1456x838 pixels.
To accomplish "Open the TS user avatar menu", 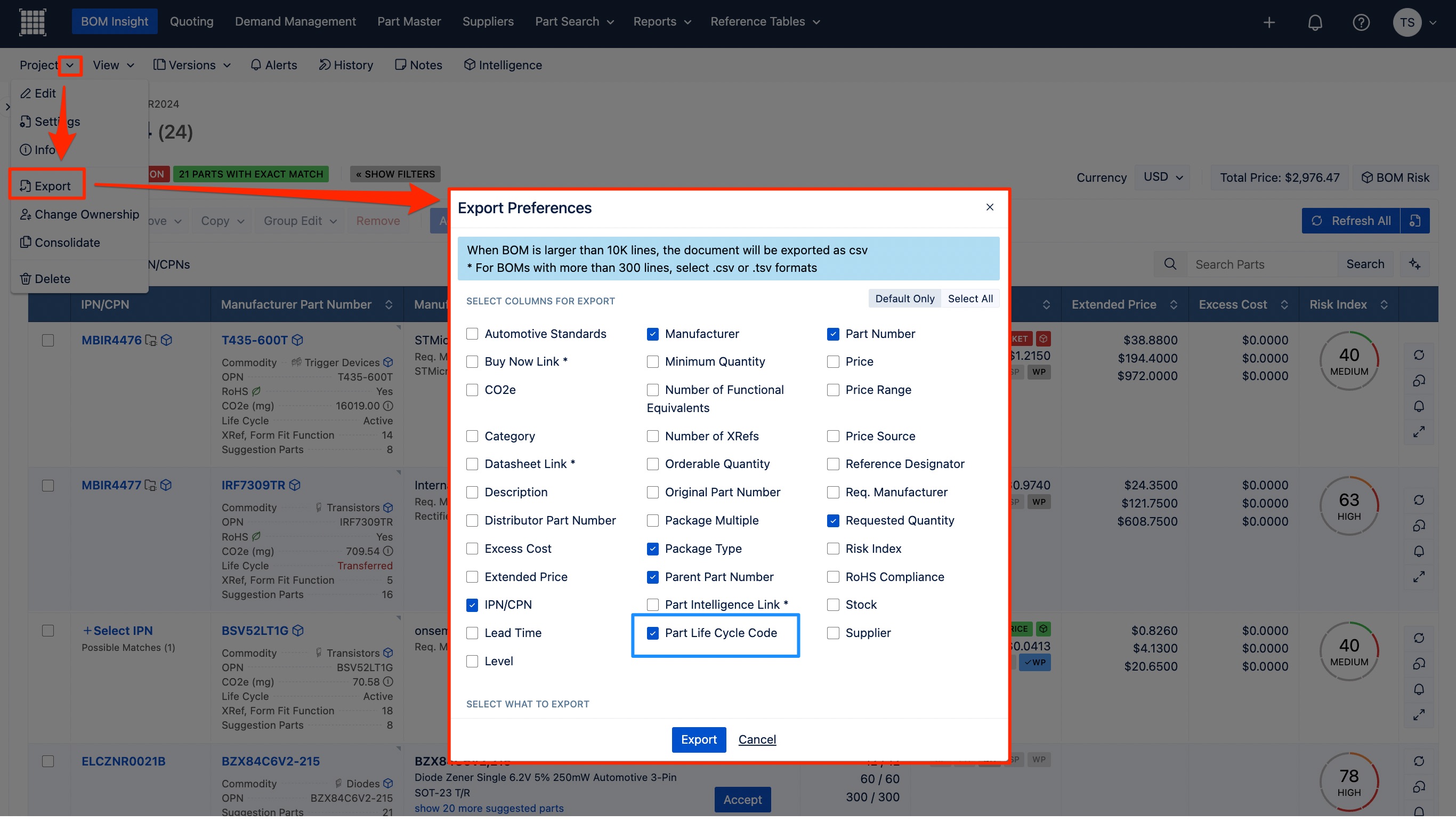I will [x=1407, y=22].
